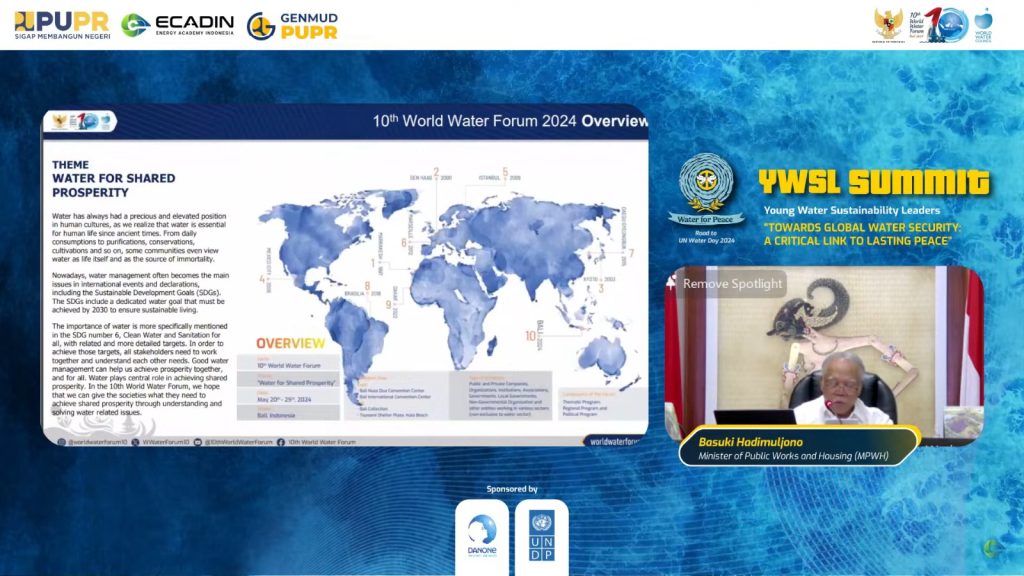Click the ECADIN Energy Academy Indonesia logo

(x=177, y=25)
